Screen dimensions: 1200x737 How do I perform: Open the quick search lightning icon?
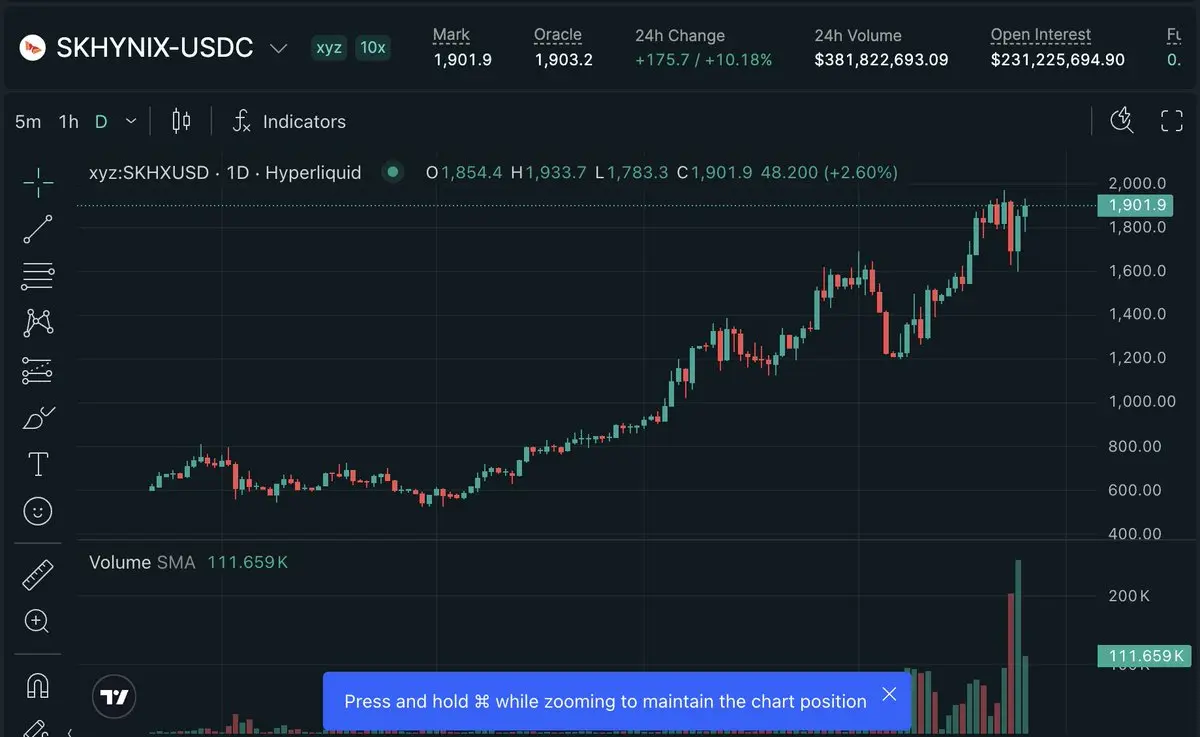[1122, 121]
